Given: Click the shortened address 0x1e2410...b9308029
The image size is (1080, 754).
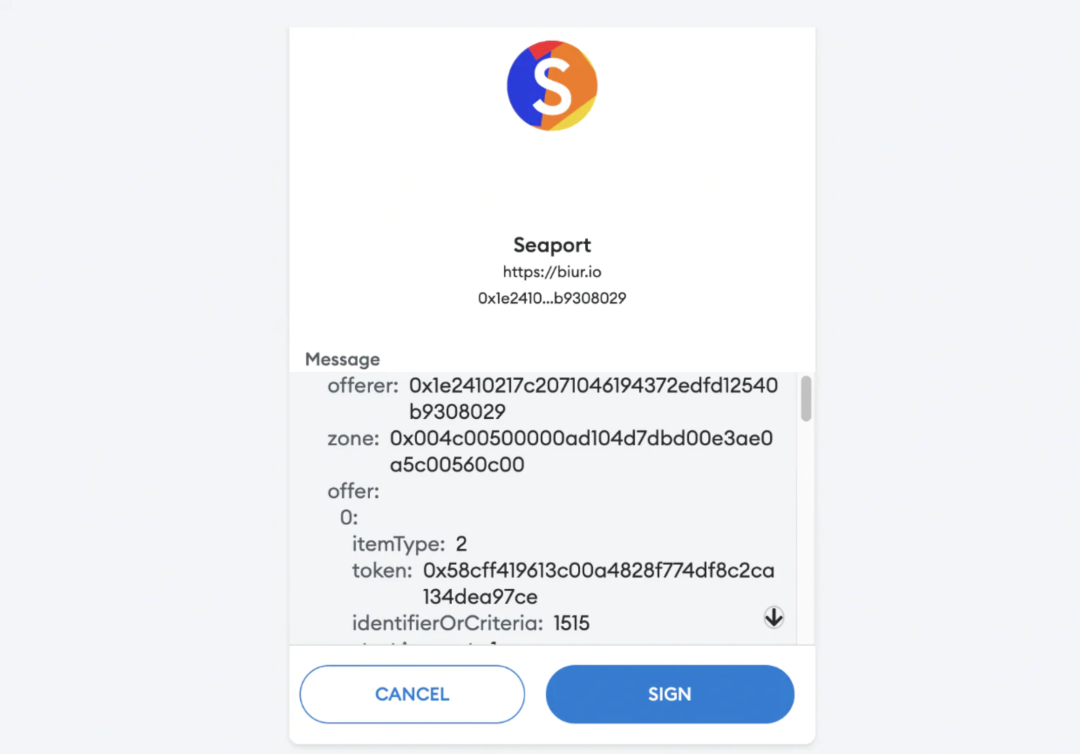Looking at the screenshot, I should point(552,298).
